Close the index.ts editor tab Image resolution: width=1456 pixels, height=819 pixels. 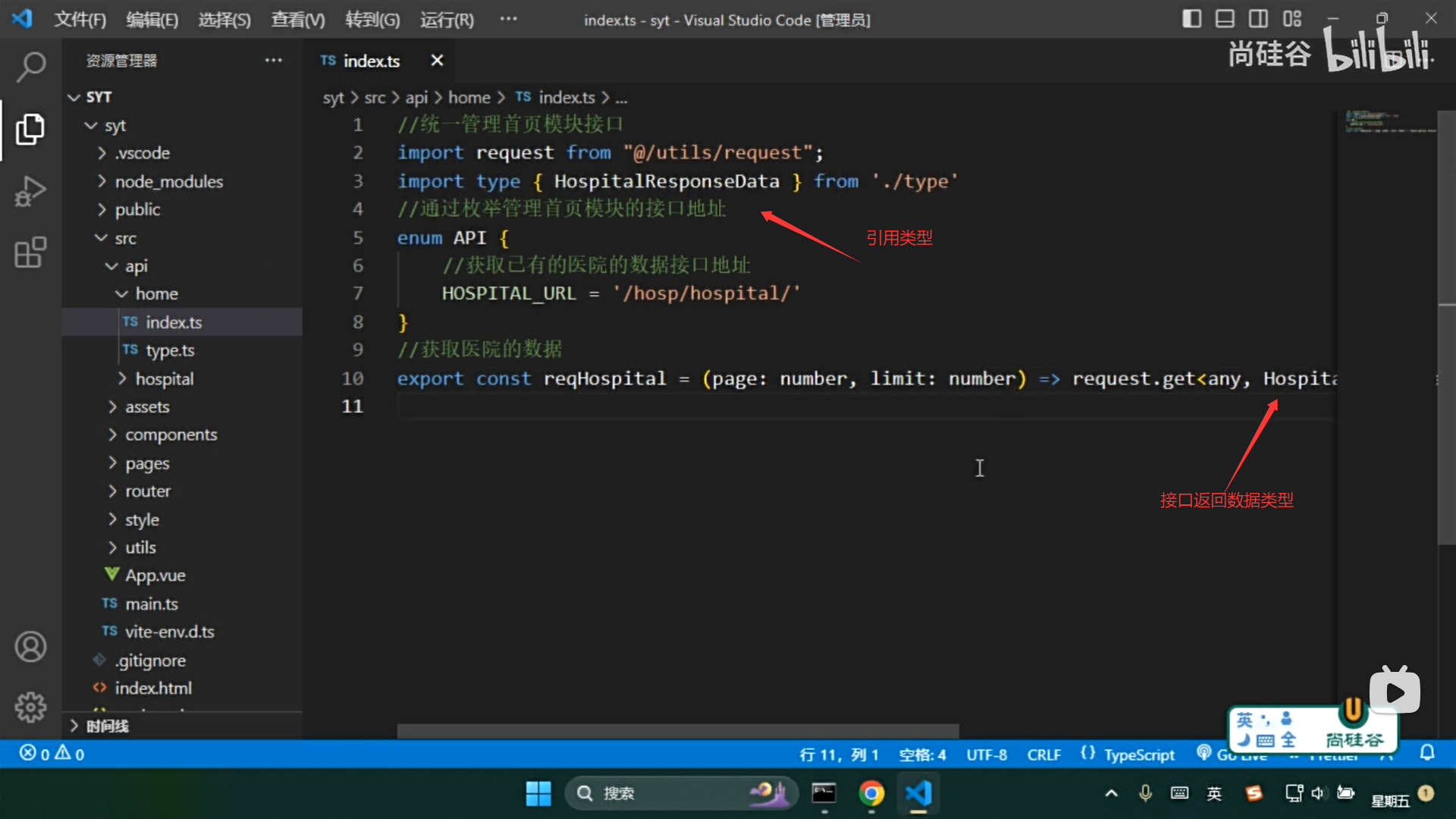pyautogui.click(x=437, y=61)
